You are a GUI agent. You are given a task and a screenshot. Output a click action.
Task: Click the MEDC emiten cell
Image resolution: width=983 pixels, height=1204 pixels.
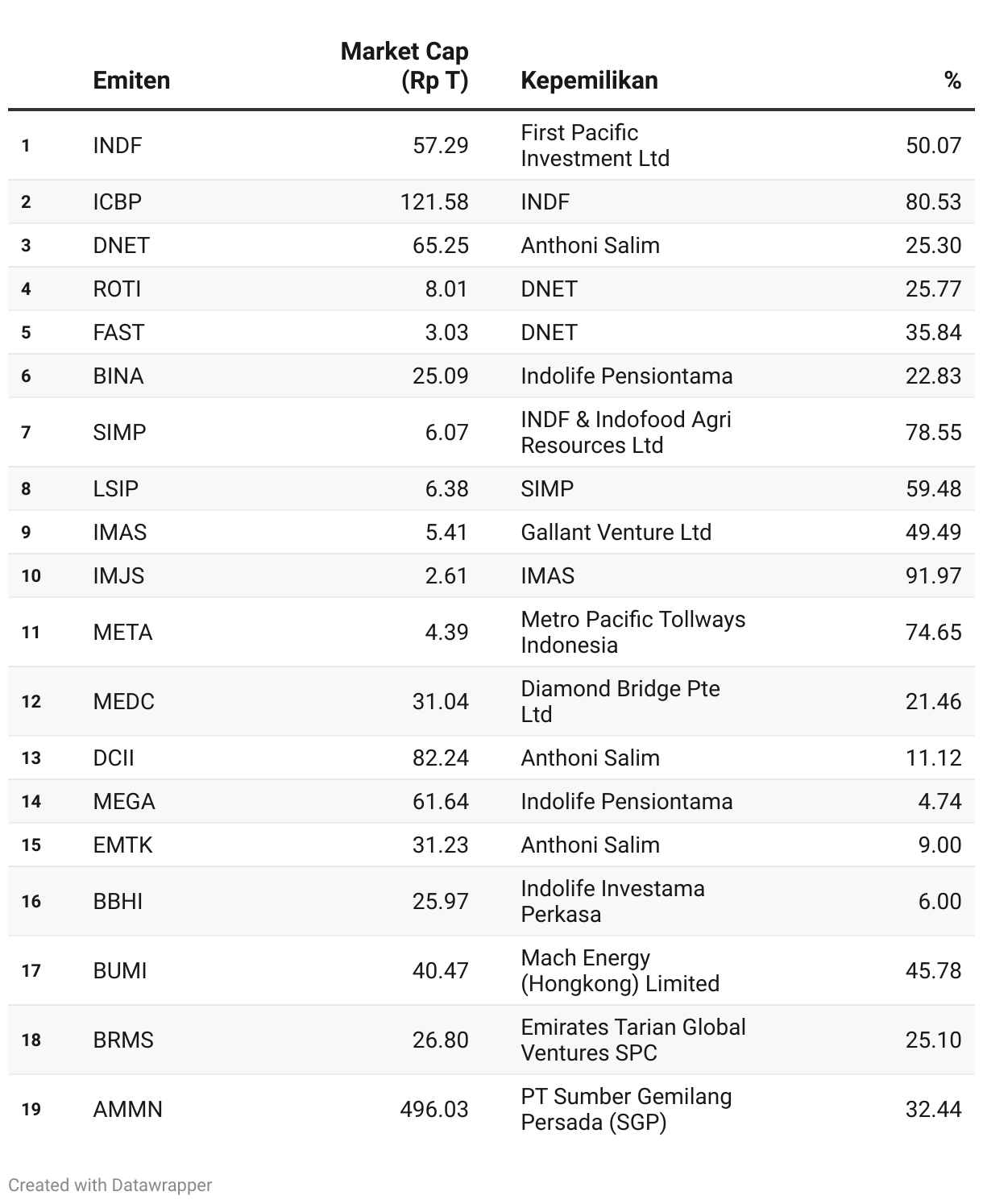click(123, 702)
